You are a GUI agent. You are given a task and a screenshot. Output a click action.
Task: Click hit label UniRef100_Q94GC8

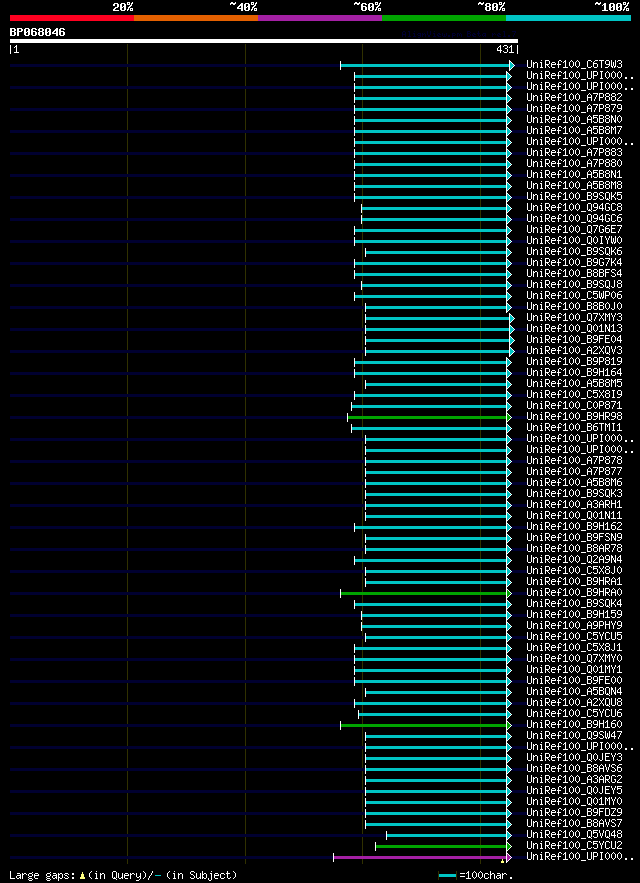coord(574,208)
